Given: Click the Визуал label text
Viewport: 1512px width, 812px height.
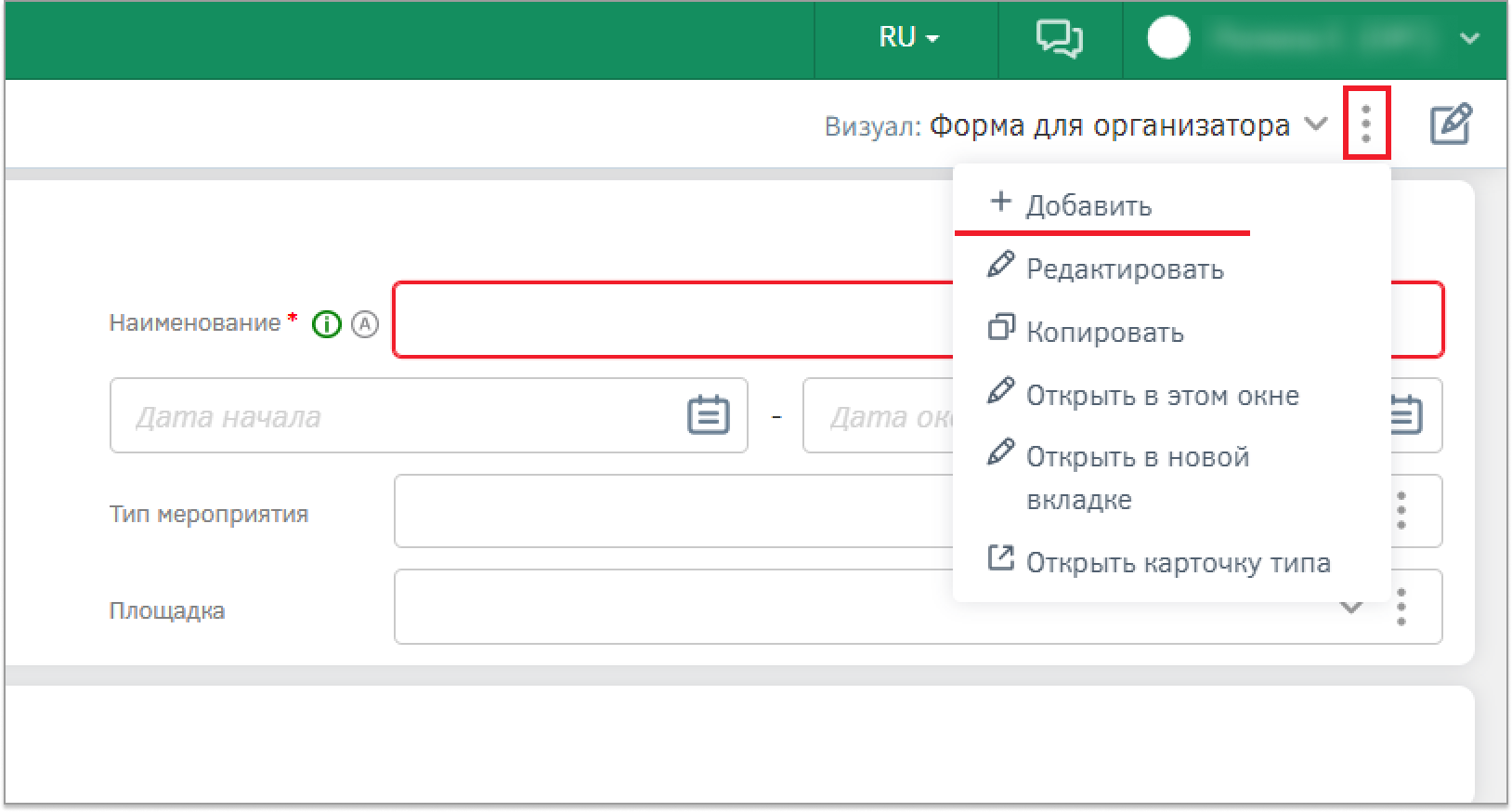Looking at the screenshot, I should click(x=872, y=126).
